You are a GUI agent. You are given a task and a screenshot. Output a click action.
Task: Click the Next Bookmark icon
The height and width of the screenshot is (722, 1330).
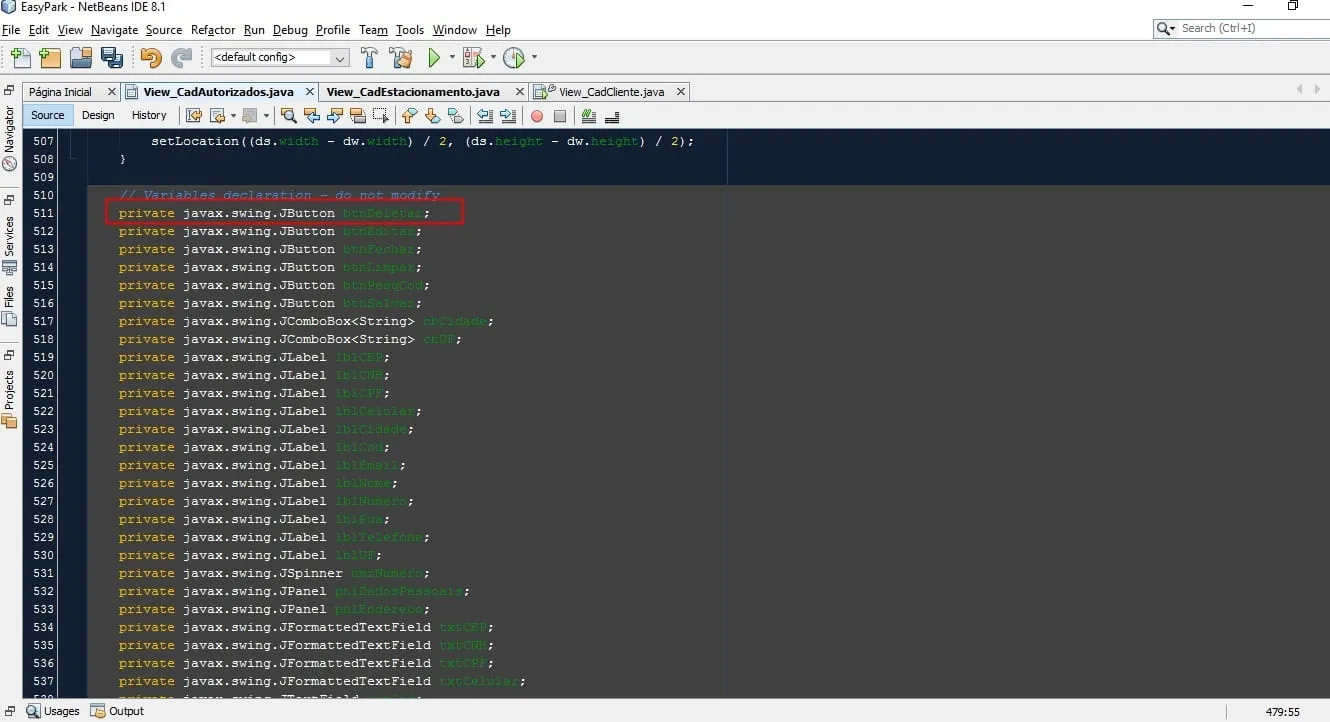click(x=433, y=116)
